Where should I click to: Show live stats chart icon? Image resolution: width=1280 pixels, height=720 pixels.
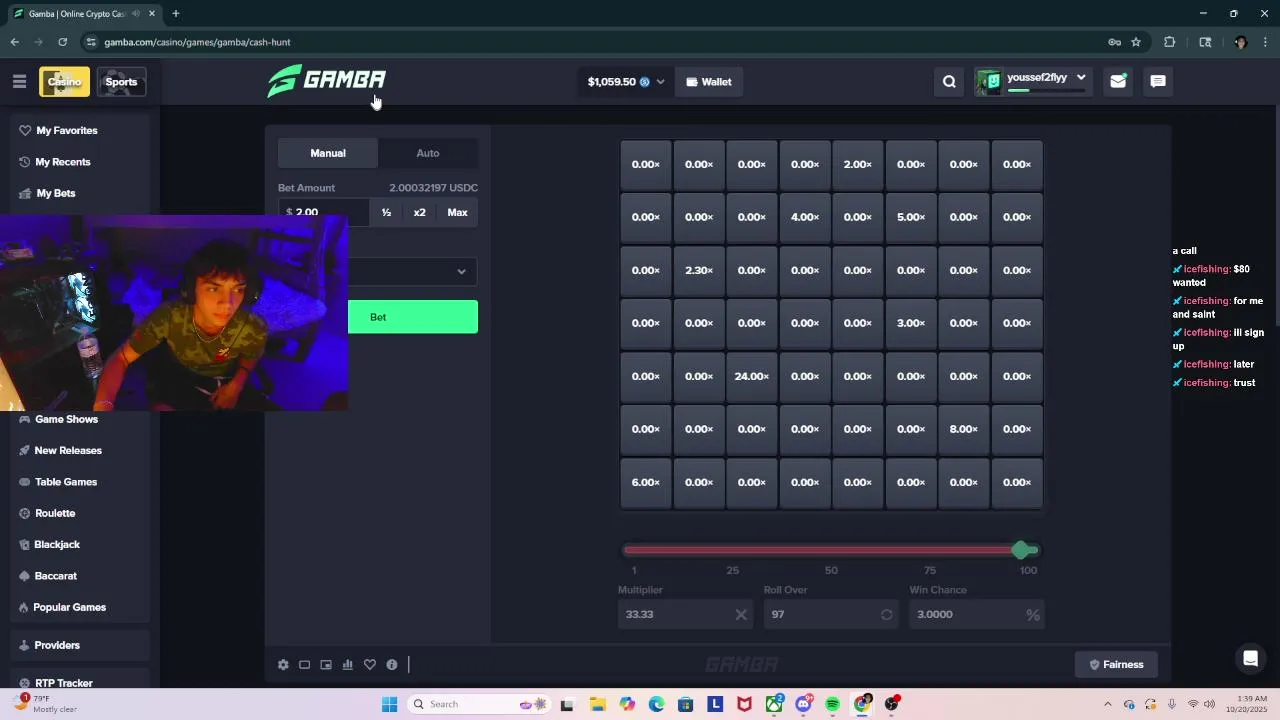point(348,665)
